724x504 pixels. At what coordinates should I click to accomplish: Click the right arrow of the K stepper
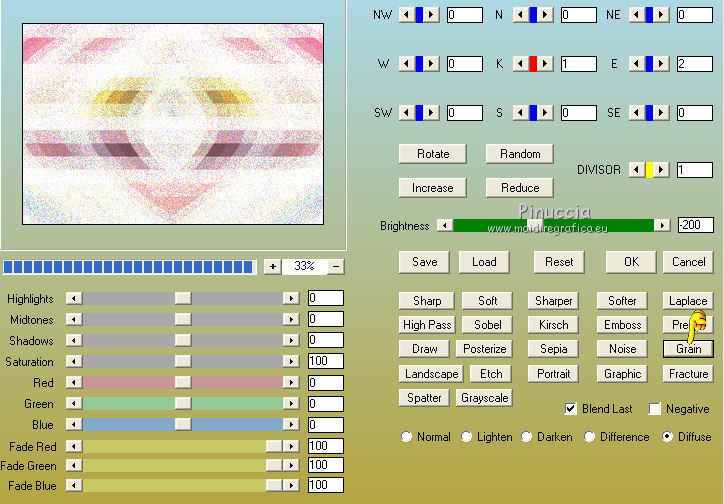point(546,64)
